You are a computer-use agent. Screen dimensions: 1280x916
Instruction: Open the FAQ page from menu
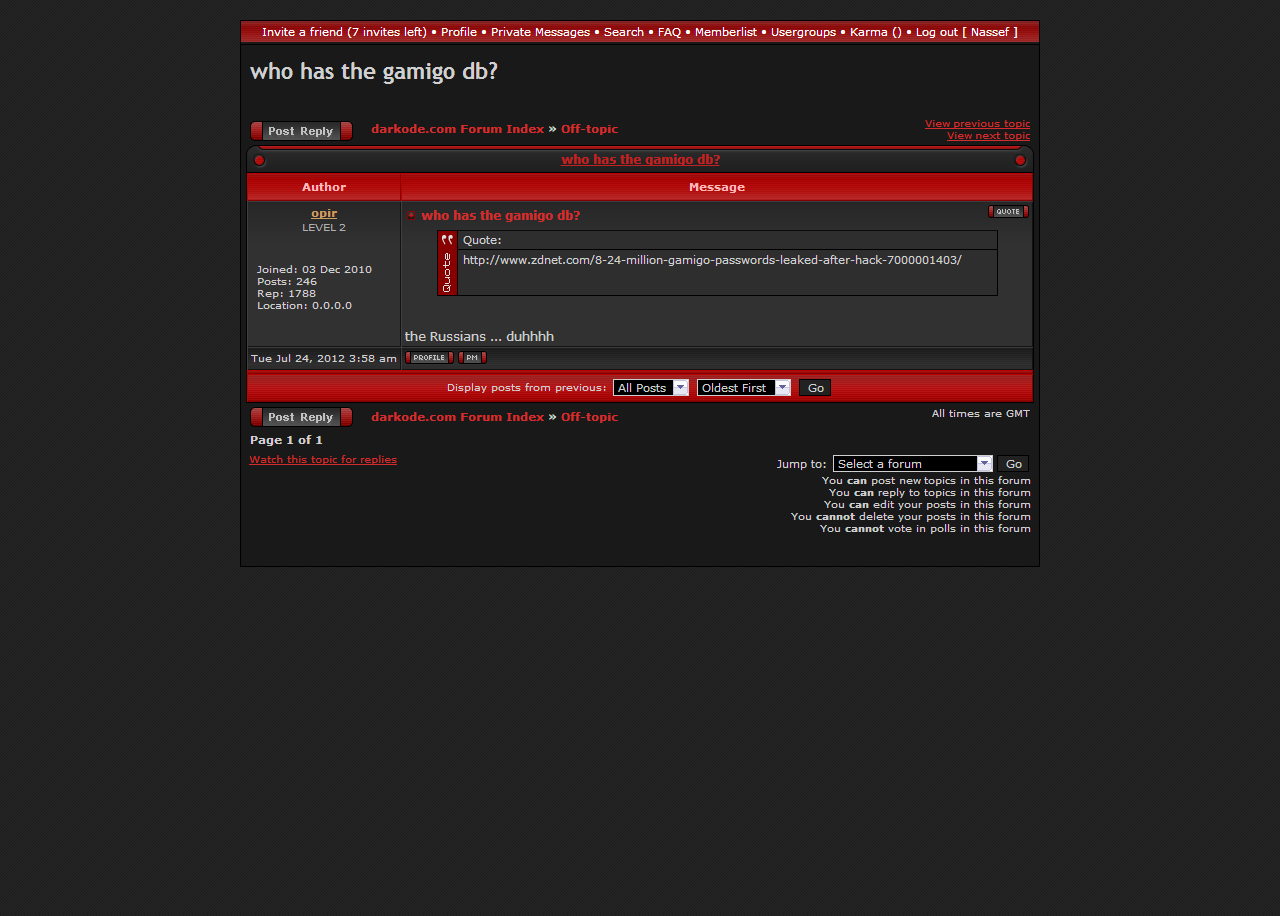pos(669,32)
